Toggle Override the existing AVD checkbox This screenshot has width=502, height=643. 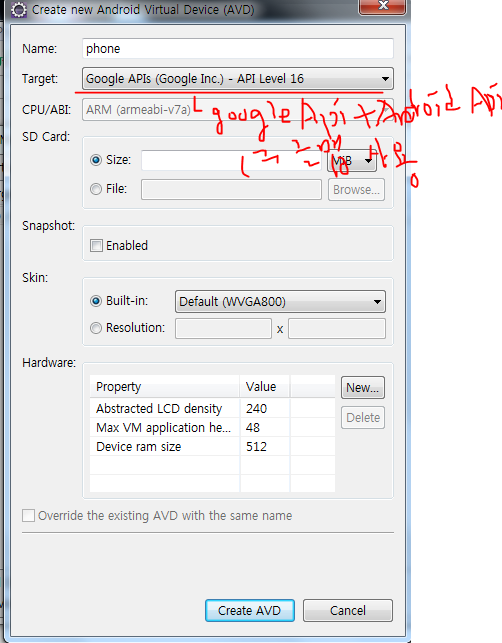click(x=28, y=515)
